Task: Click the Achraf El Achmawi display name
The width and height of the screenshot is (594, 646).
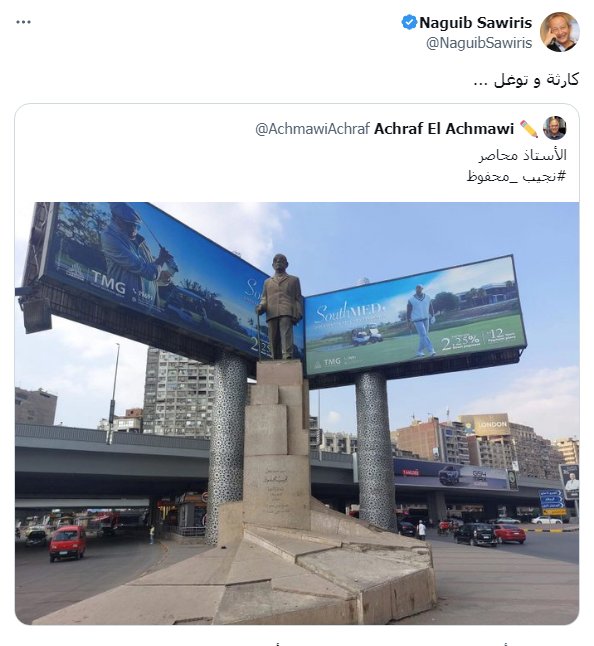Action: point(444,129)
